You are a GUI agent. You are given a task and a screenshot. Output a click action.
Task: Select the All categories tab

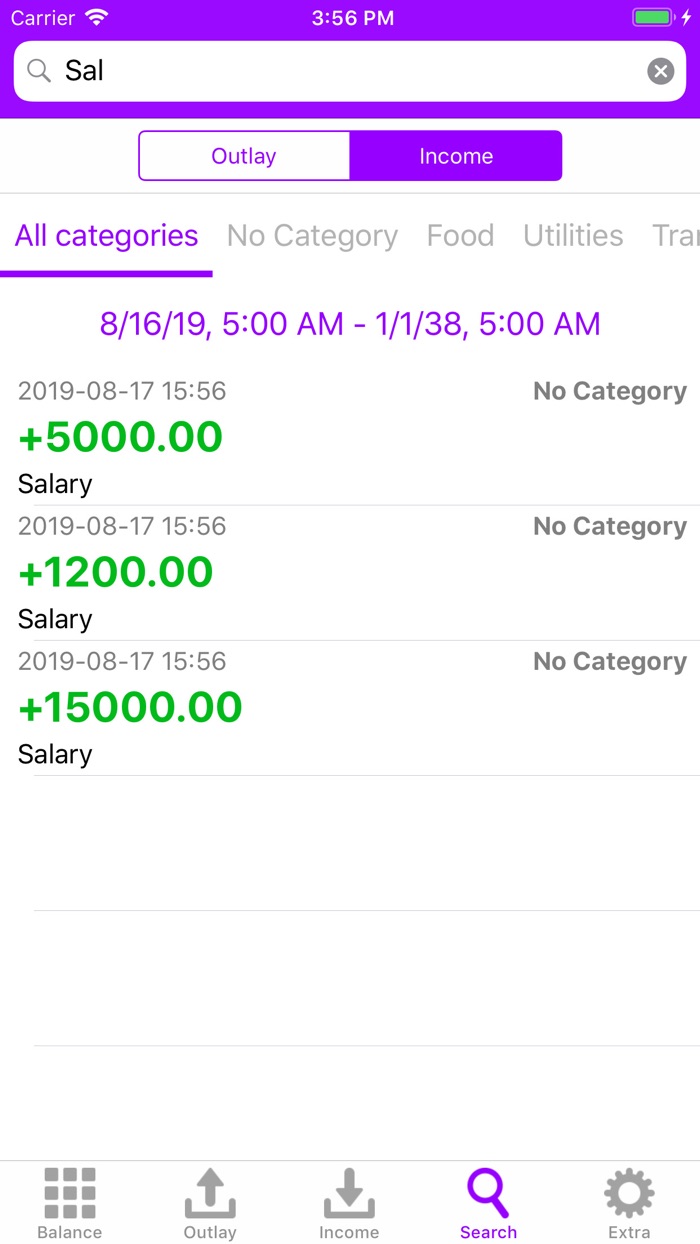point(106,236)
